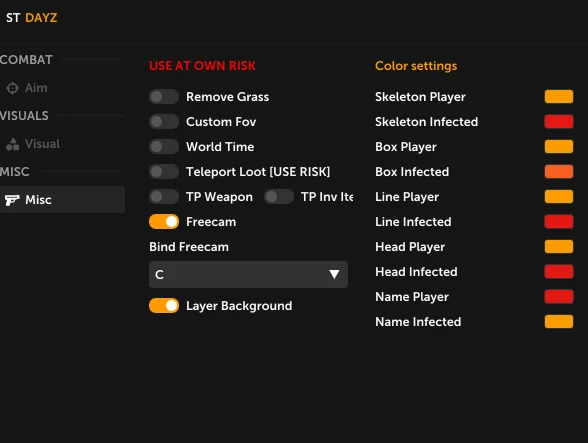Viewport: 588px width, 443px height.
Task: Toggle the World Time option
Action: (164, 147)
